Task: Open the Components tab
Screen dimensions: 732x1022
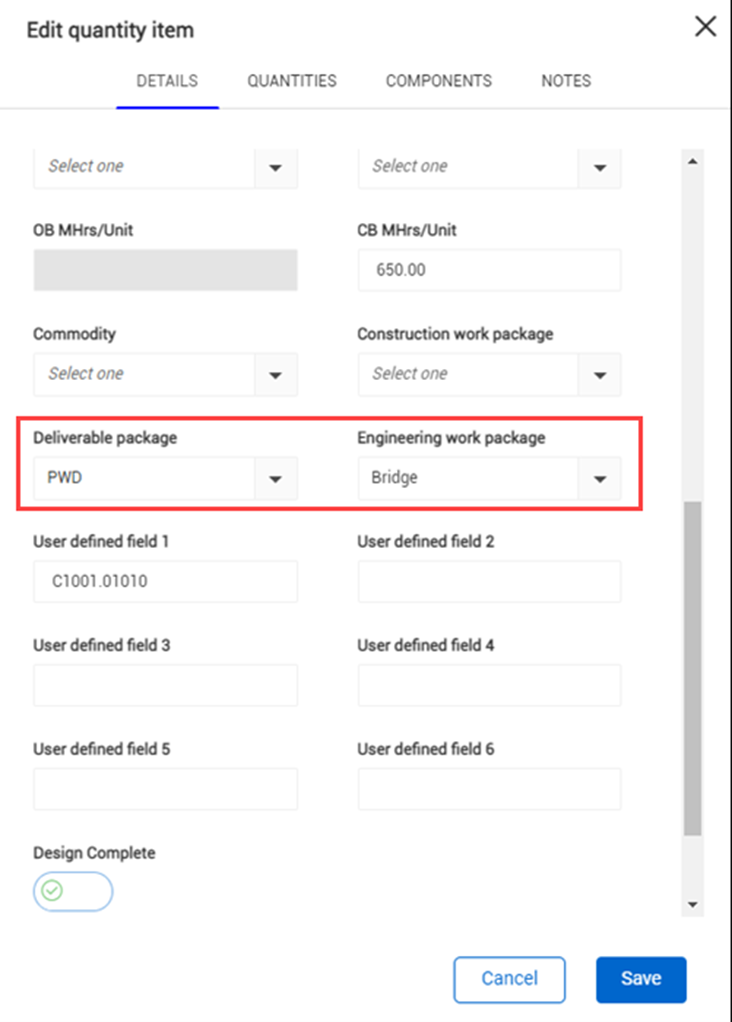Action: click(439, 81)
